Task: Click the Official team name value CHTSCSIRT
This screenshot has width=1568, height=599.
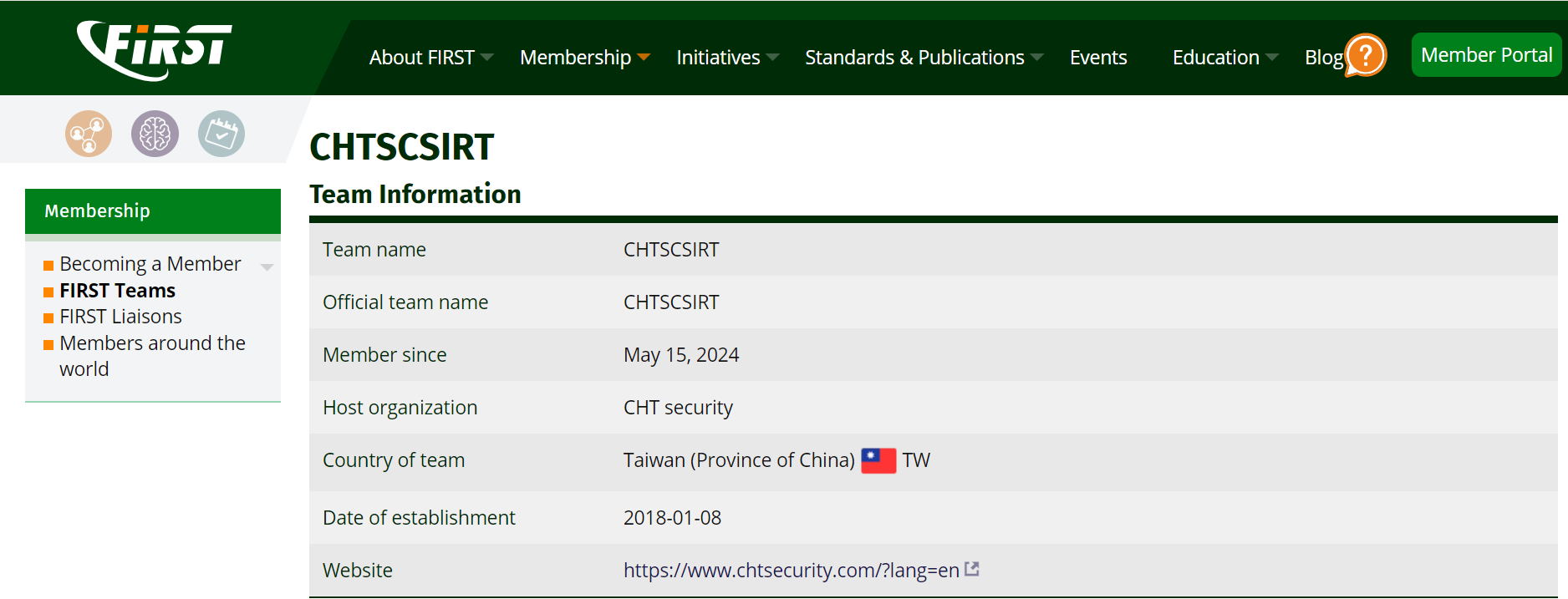Action: point(671,302)
